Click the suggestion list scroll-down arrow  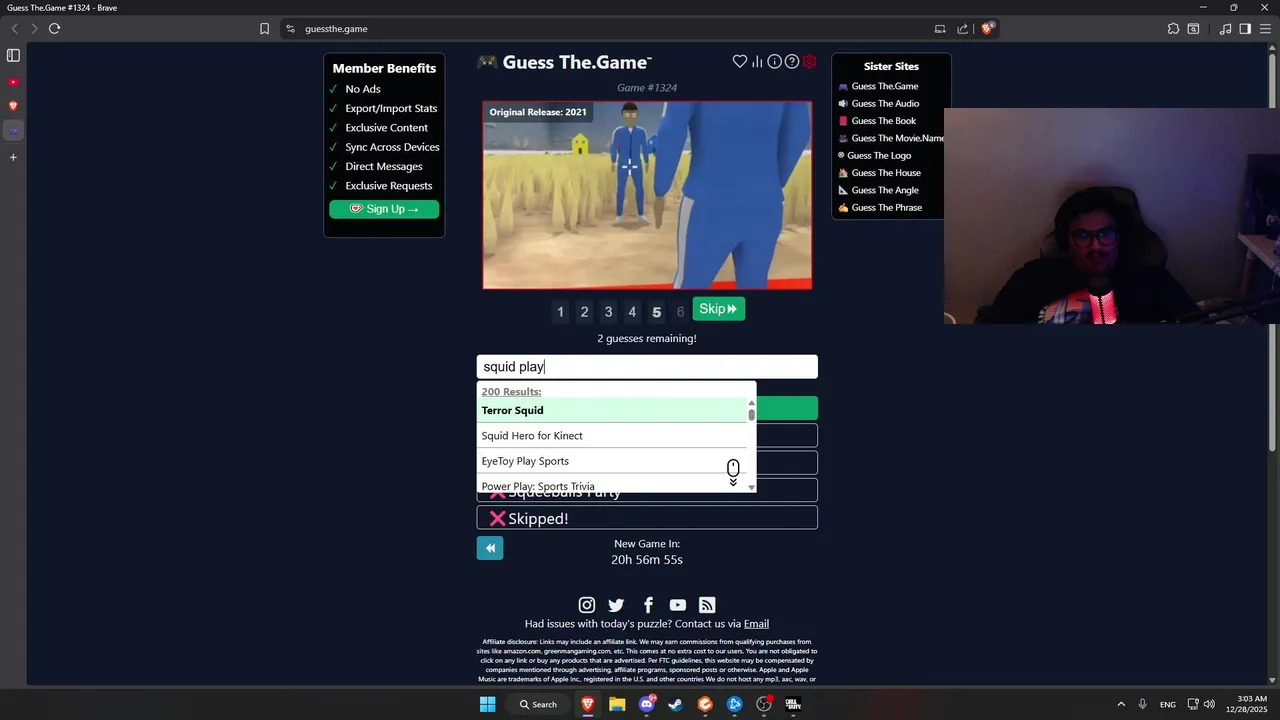click(751, 487)
